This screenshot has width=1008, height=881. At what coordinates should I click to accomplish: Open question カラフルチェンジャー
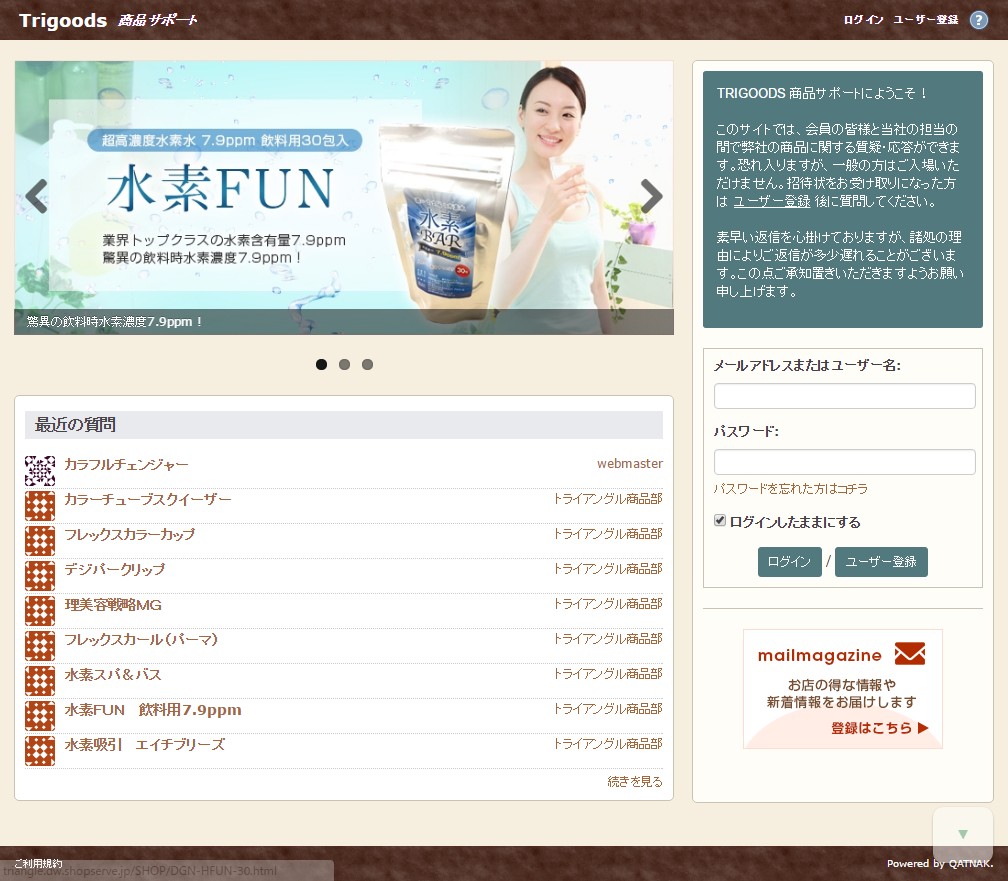click(127, 464)
